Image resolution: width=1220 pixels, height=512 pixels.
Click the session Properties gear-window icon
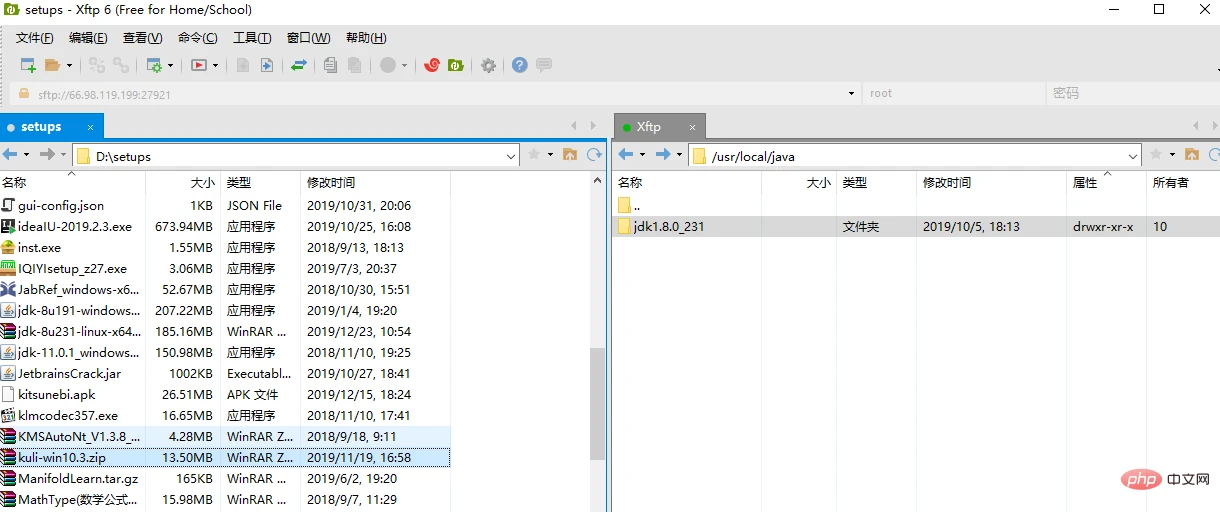[154, 65]
